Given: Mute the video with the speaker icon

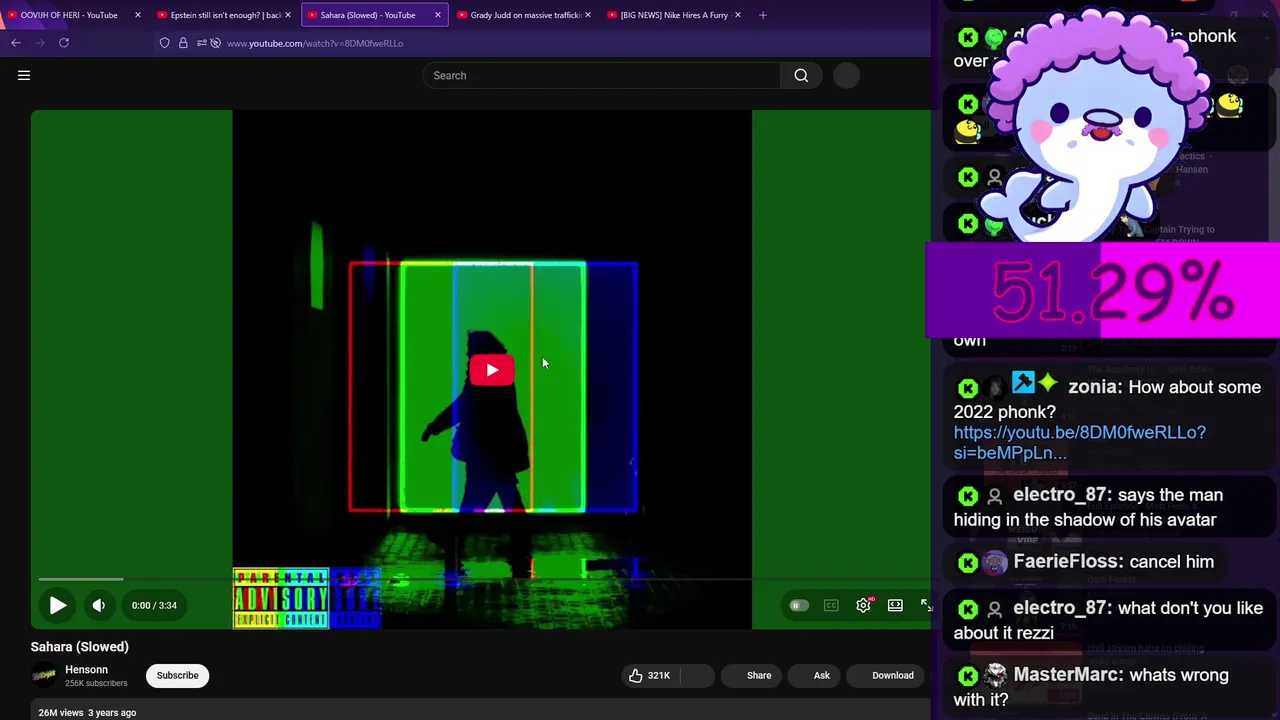Looking at the screenshot, I should tap(98, 605).
